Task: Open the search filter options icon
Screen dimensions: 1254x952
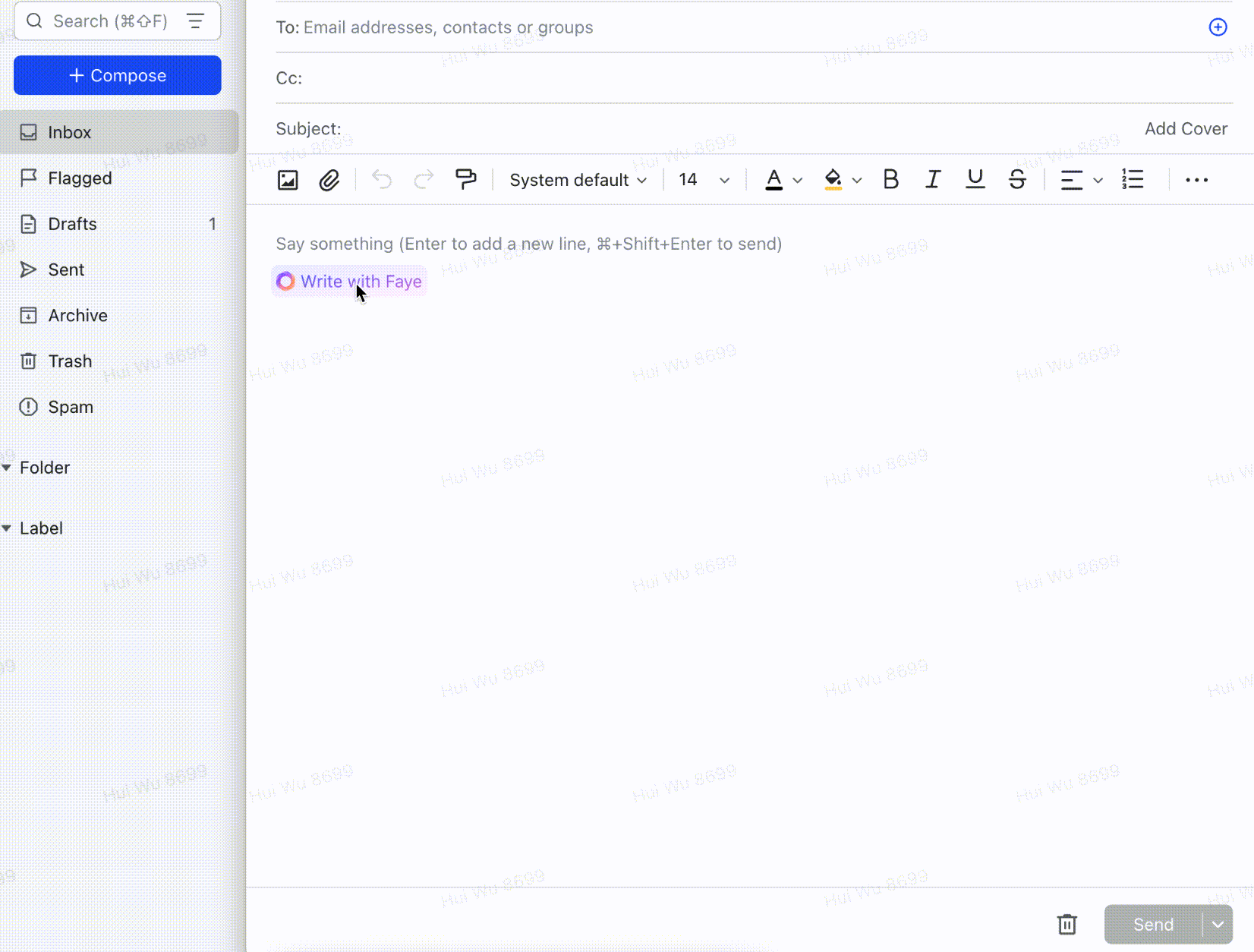Action: point(196,21)
